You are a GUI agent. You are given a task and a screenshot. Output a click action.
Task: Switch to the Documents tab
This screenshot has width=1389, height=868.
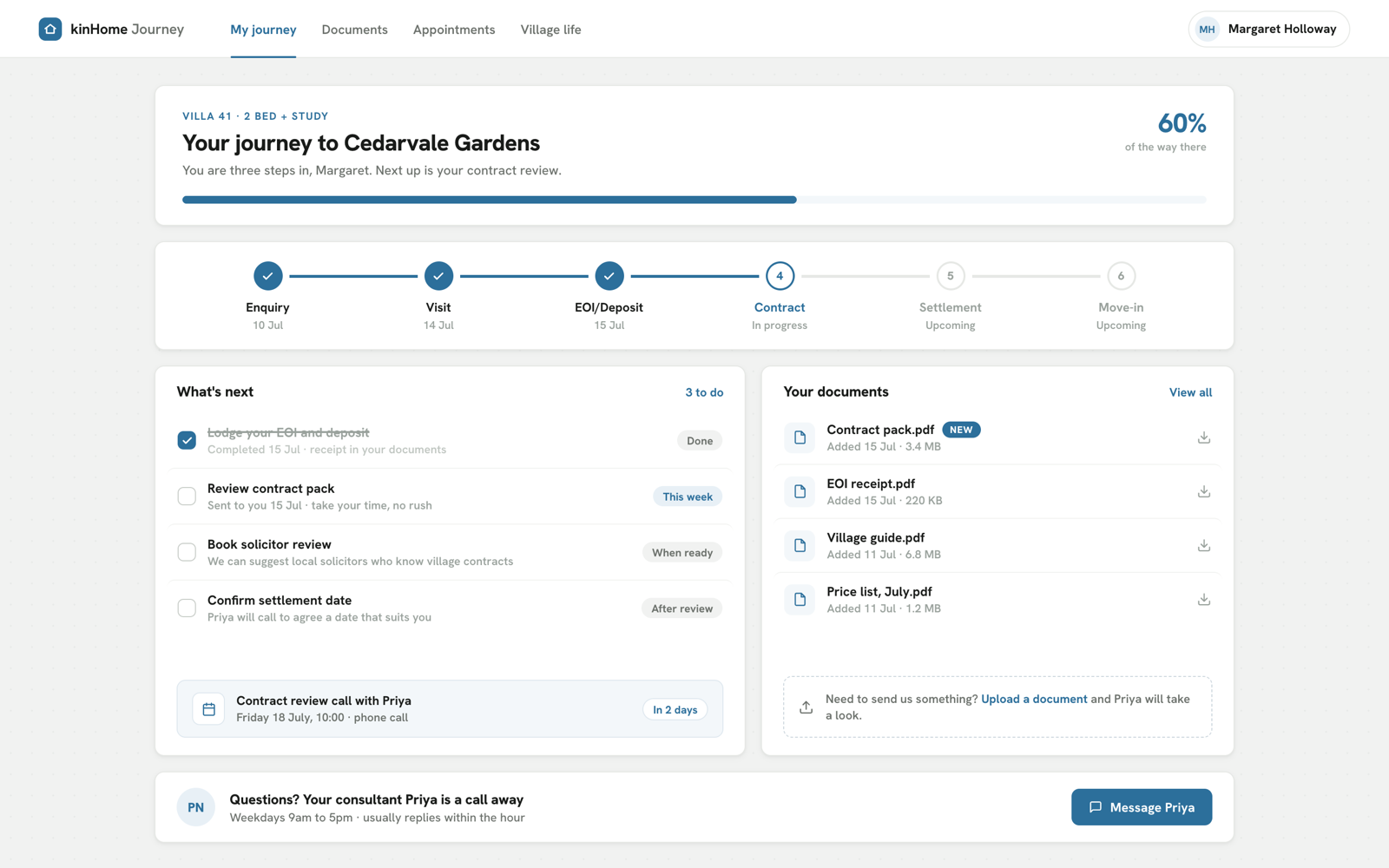coord(354,30)
